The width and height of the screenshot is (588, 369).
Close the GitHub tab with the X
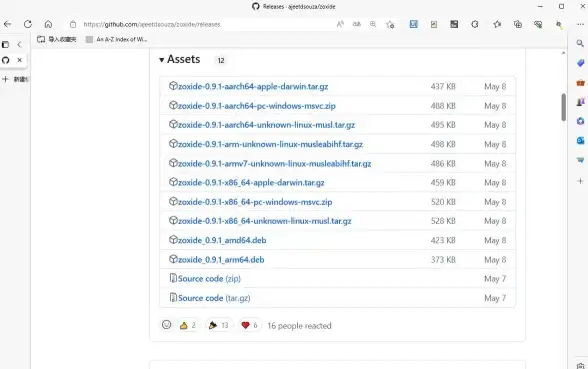click(x=20, y=60)
